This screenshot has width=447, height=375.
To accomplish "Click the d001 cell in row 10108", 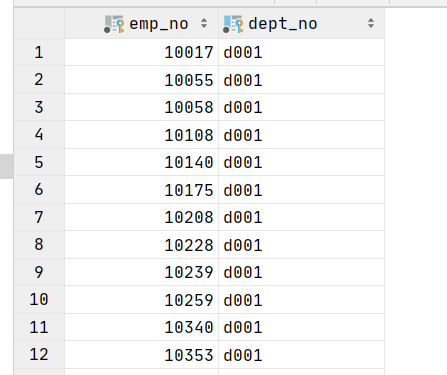I will coord(302,135).
